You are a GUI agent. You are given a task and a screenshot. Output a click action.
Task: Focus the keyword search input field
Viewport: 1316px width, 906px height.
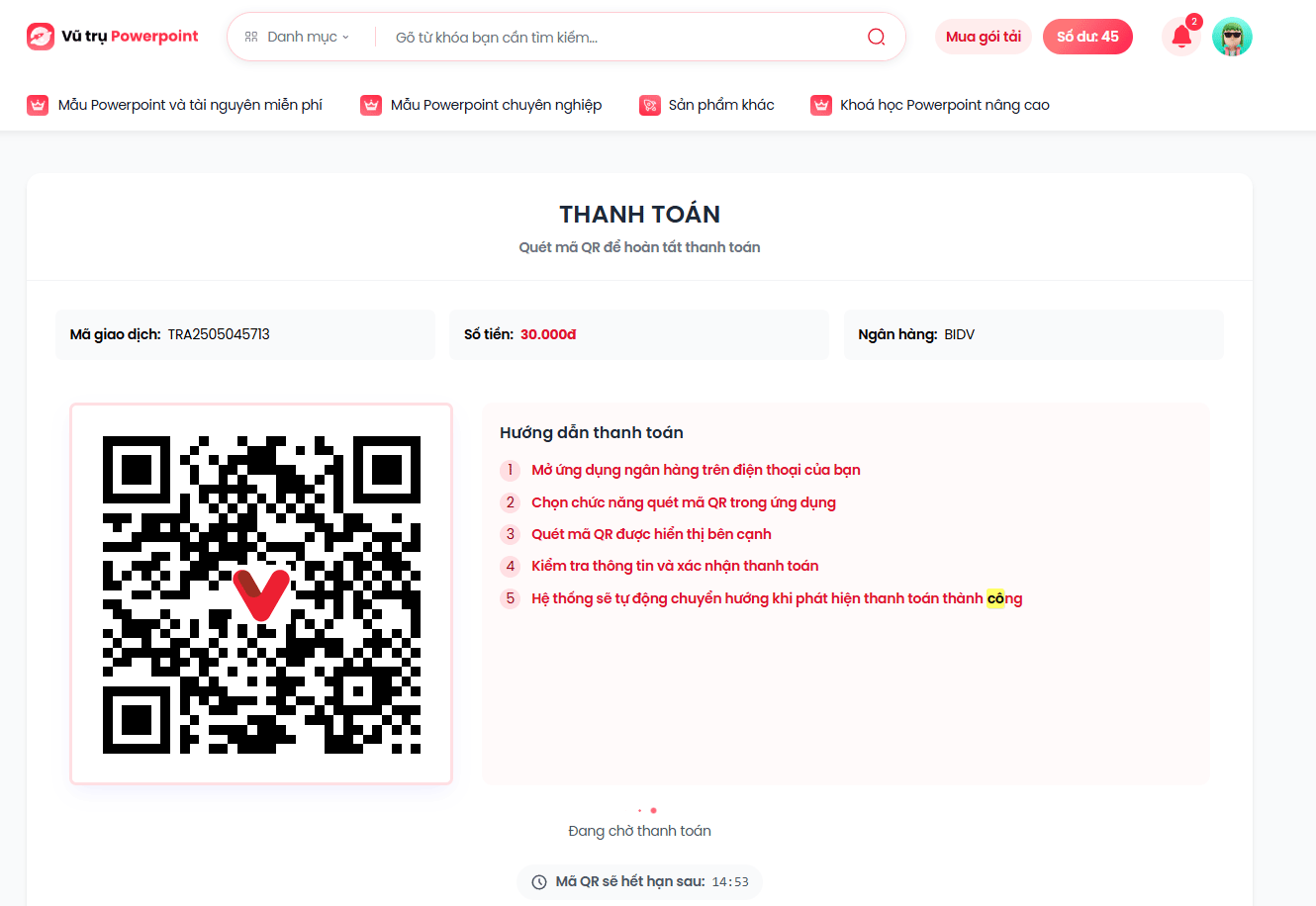[x=623, y=38]
